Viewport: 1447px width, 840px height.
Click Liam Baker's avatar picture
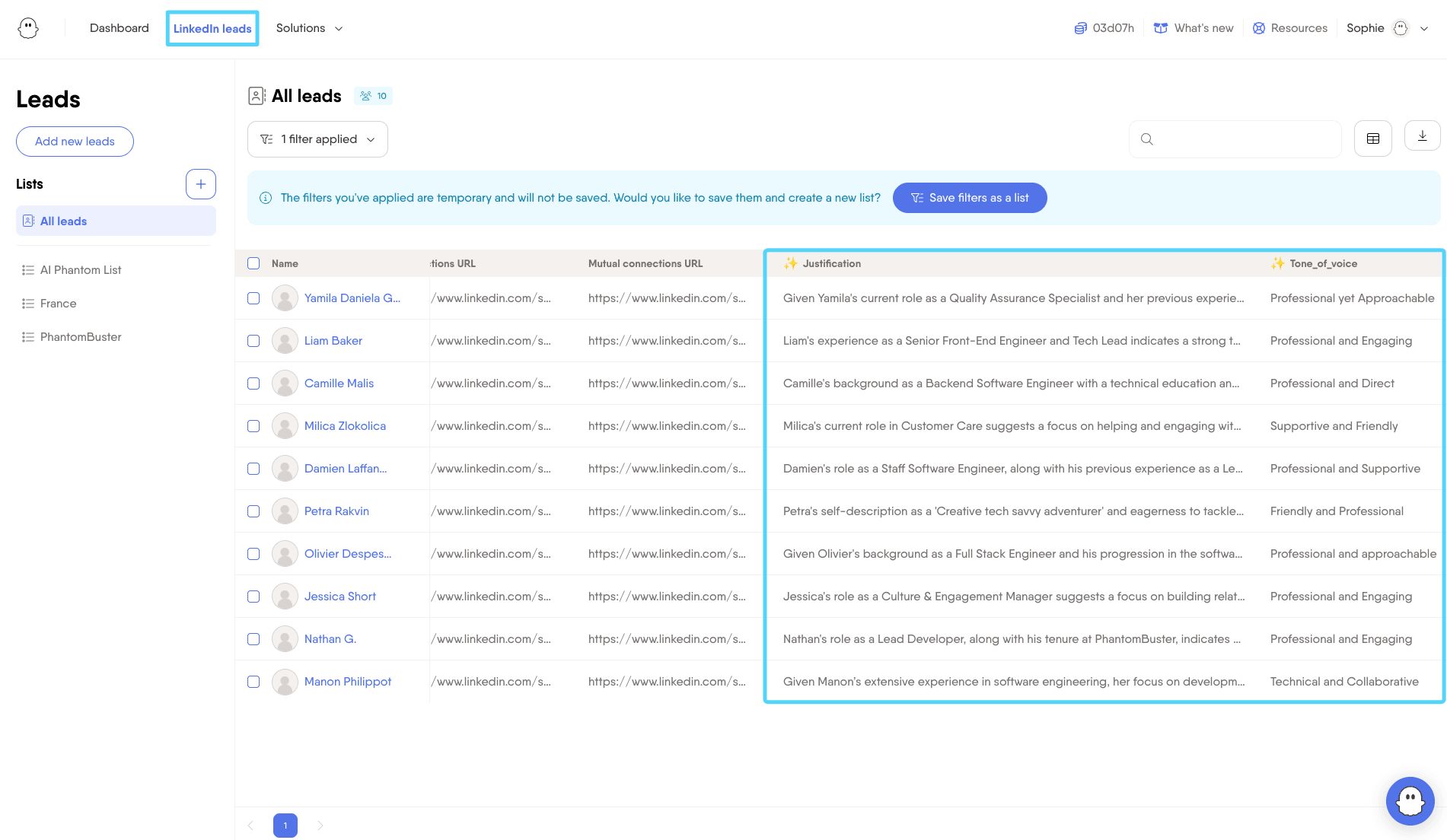[285, 341]
